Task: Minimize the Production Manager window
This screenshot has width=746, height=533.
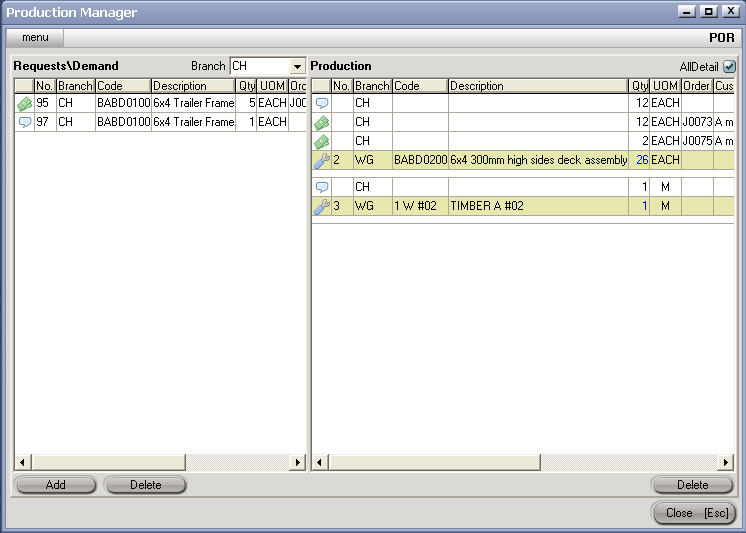Action: [686, 11]
